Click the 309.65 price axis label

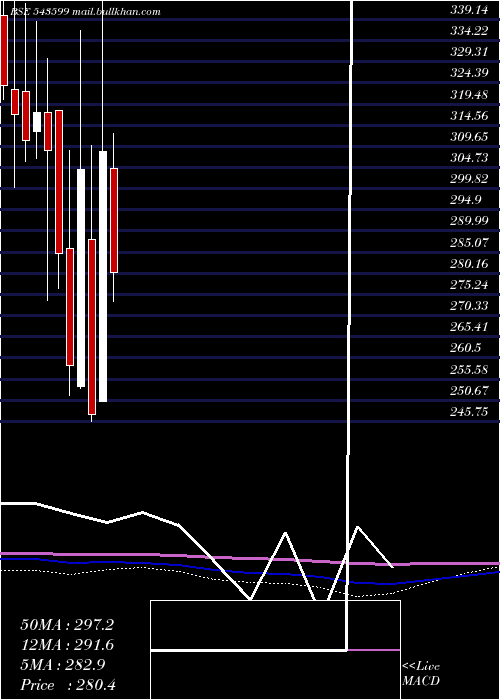[x=469, y=137]
